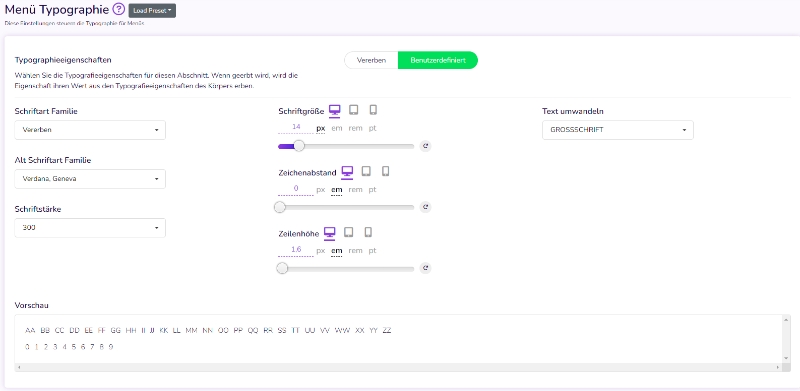Reset the Schriftgröße slider value
Screen dimensions: 800x391
click(426, 146)
